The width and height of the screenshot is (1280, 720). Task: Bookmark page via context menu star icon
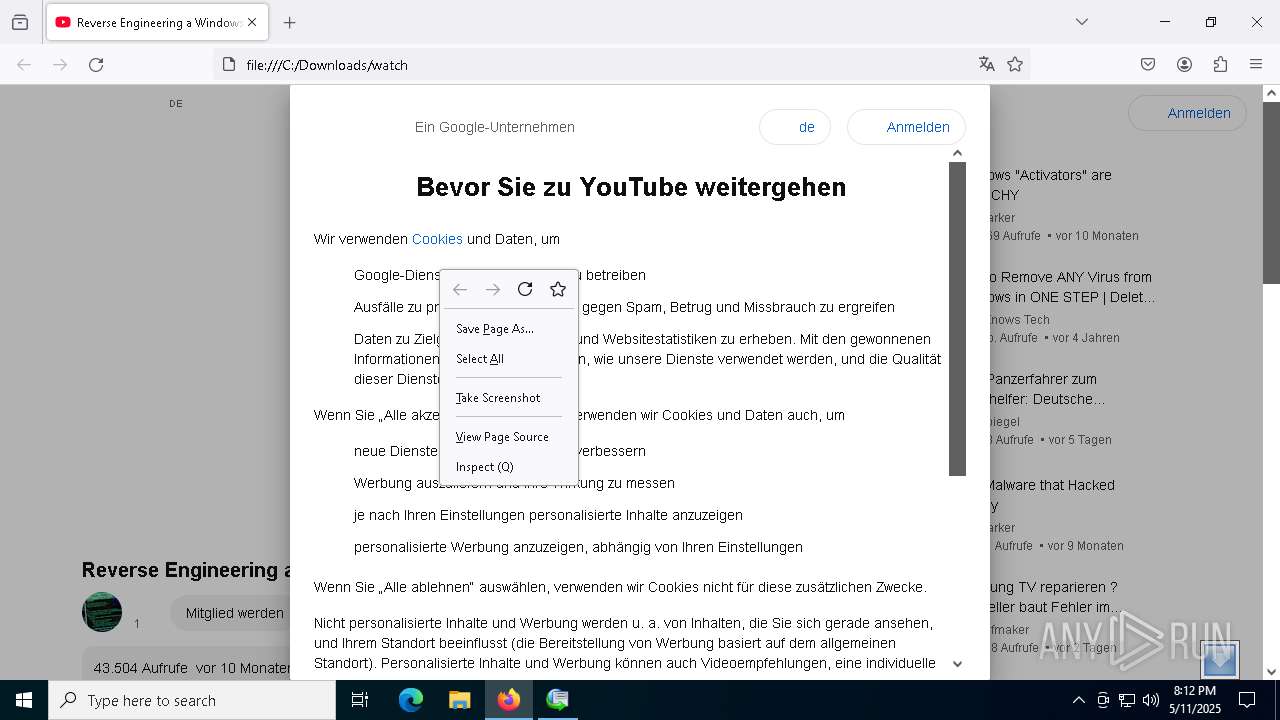pyautogui.click(x=558, y=289)
